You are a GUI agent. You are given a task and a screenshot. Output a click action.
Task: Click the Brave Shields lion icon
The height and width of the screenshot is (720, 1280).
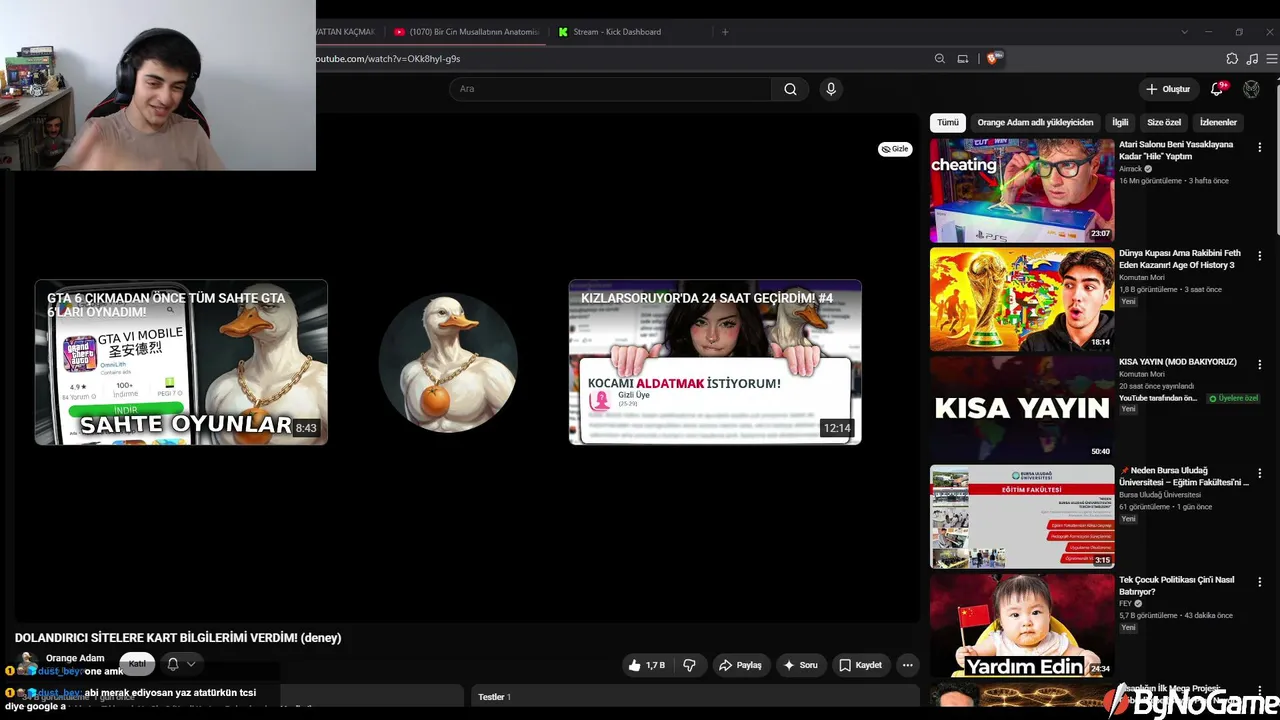(x=993, y=59)
